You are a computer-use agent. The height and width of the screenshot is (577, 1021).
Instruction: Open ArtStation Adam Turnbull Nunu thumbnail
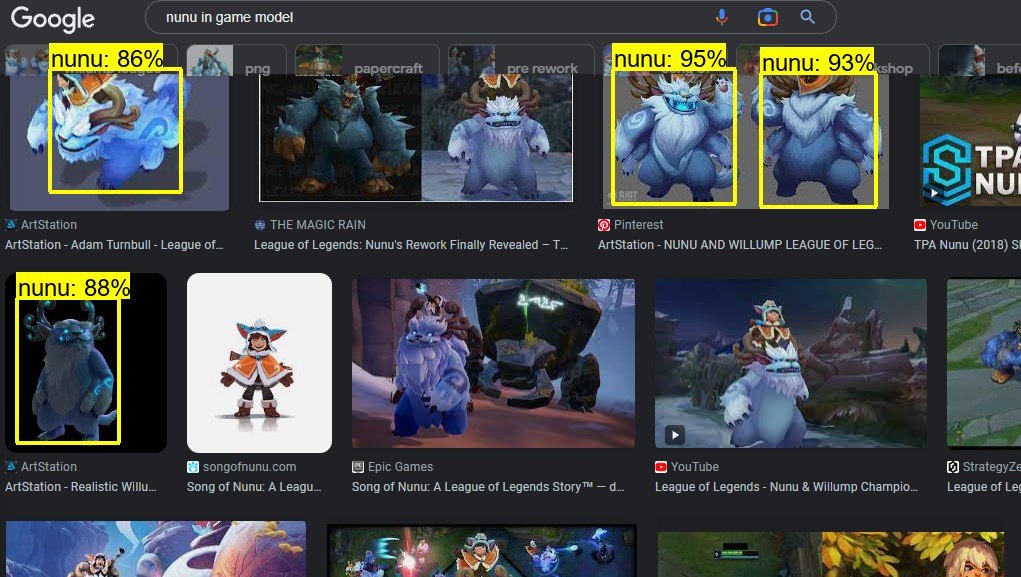tap(119, 142)
